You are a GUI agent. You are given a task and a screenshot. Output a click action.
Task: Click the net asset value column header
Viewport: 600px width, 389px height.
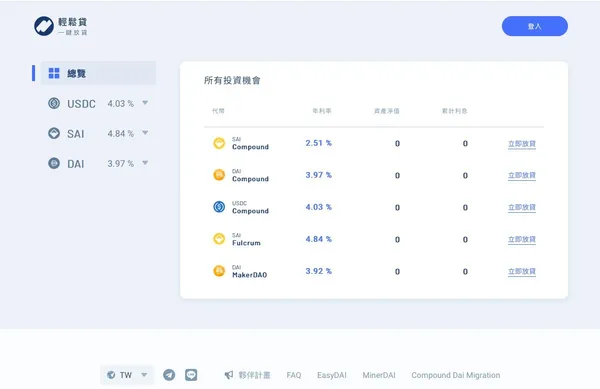pos(386,111)
